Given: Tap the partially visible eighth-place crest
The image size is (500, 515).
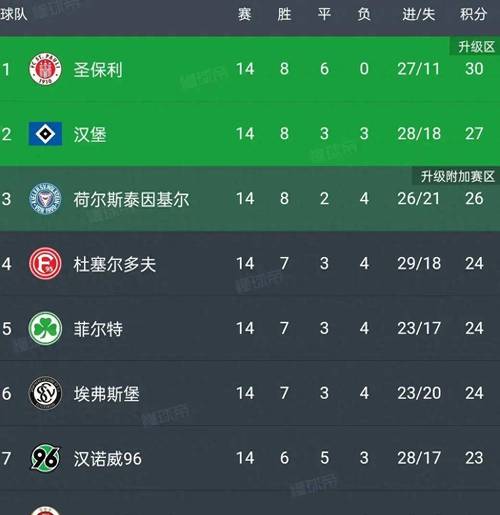Looking at the screenshot, I should (x=45, y=510).
